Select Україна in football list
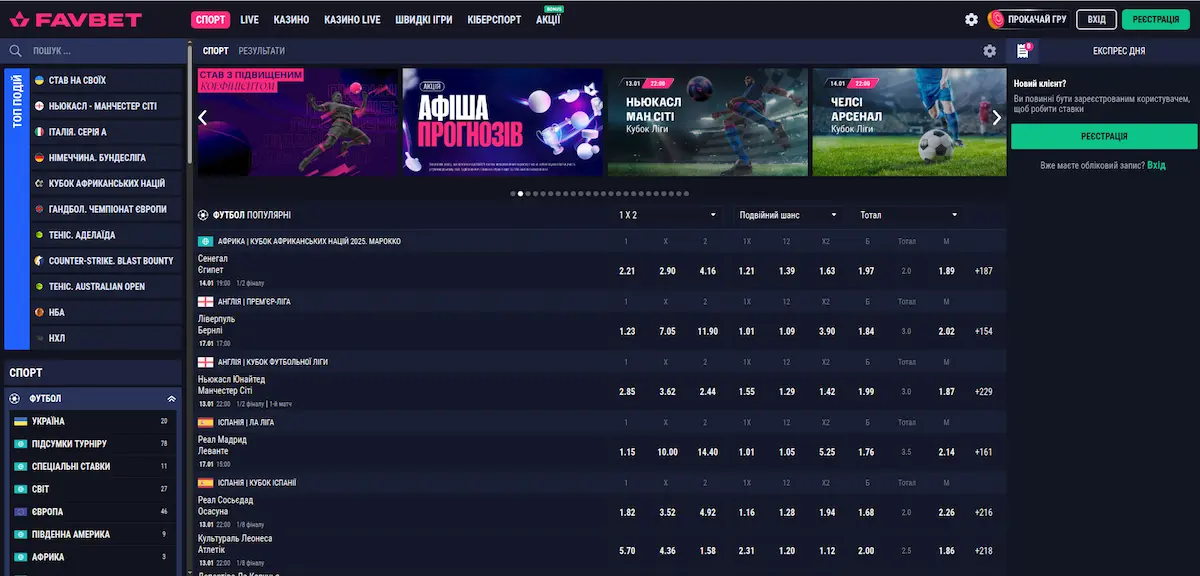Screen dimensions: 1200x576 tap(48, 422)
